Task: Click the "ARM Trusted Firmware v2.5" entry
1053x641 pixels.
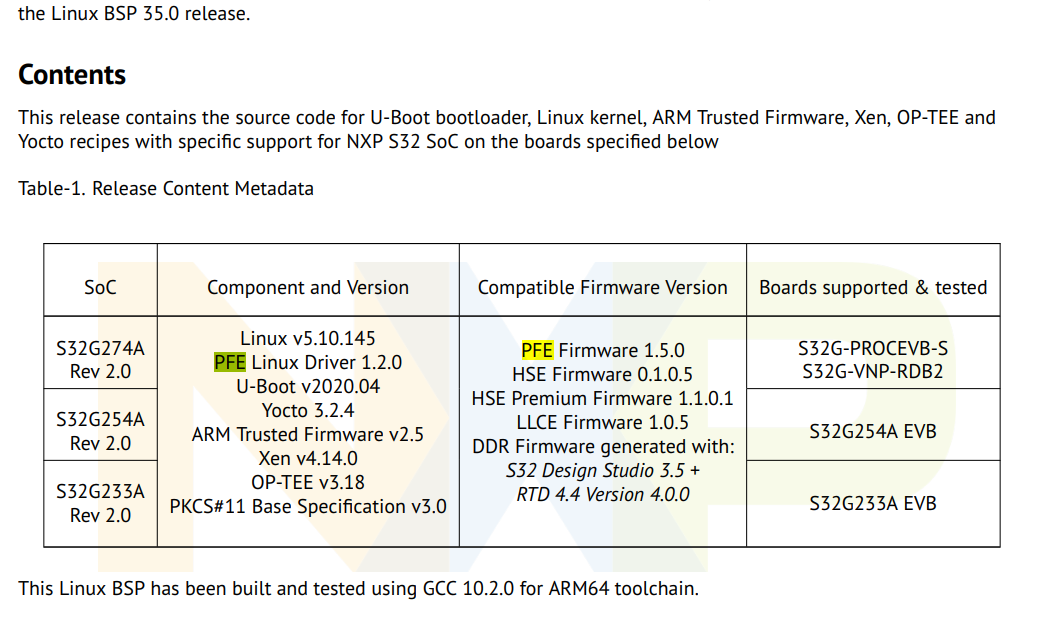Action: tap(308, 434)
